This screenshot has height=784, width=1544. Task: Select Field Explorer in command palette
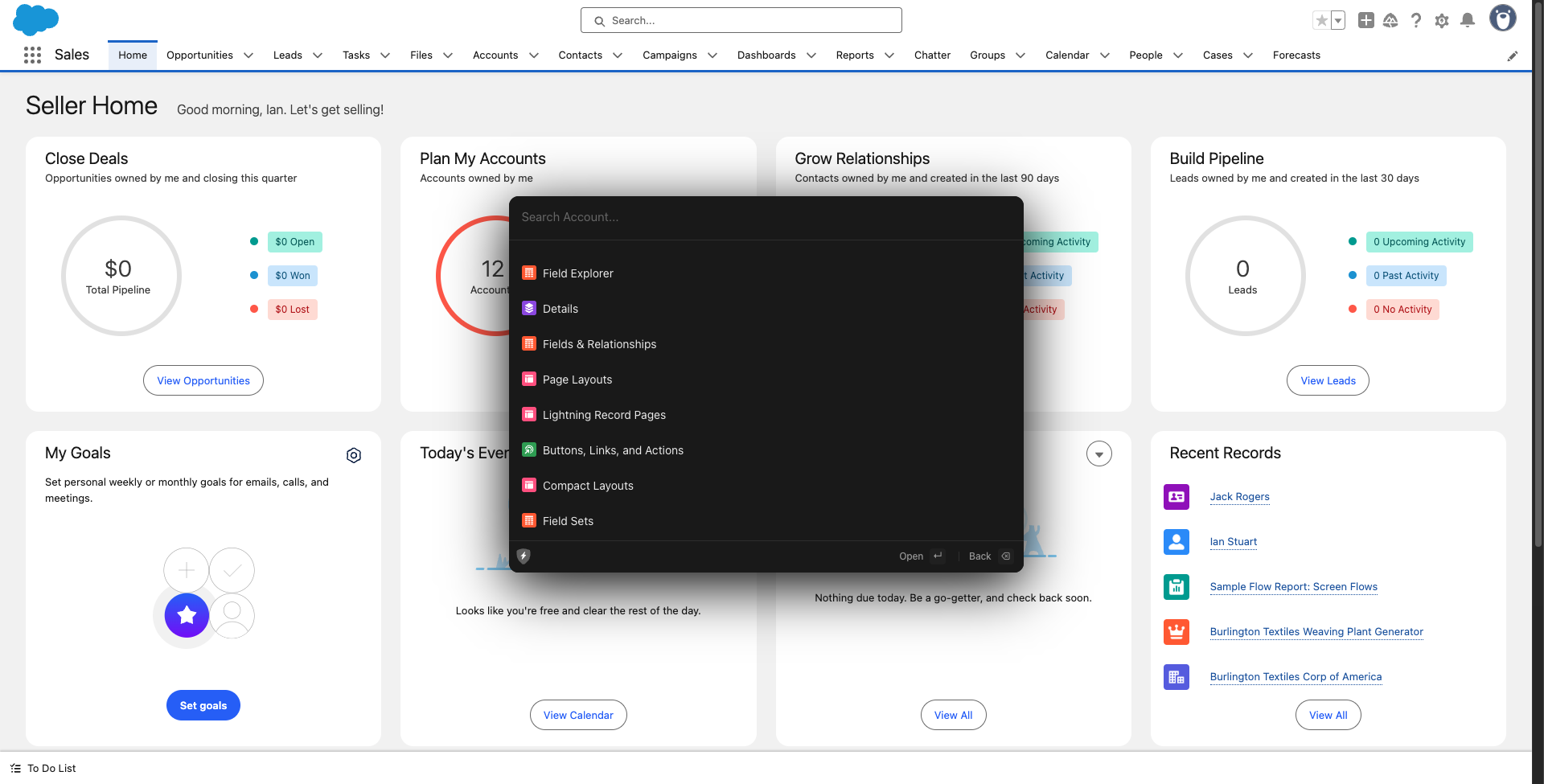[766, 273]
